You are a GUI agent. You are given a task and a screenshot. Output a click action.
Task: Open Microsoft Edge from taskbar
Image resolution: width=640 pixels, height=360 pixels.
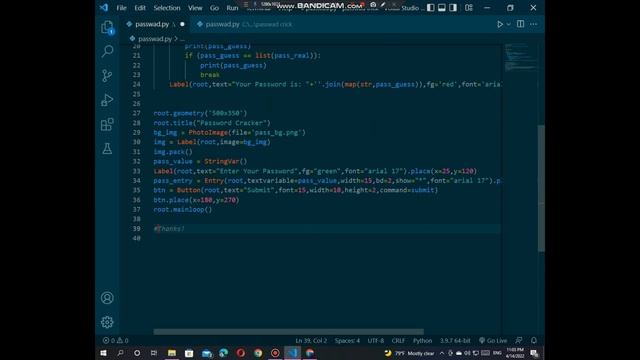[223, 353]
